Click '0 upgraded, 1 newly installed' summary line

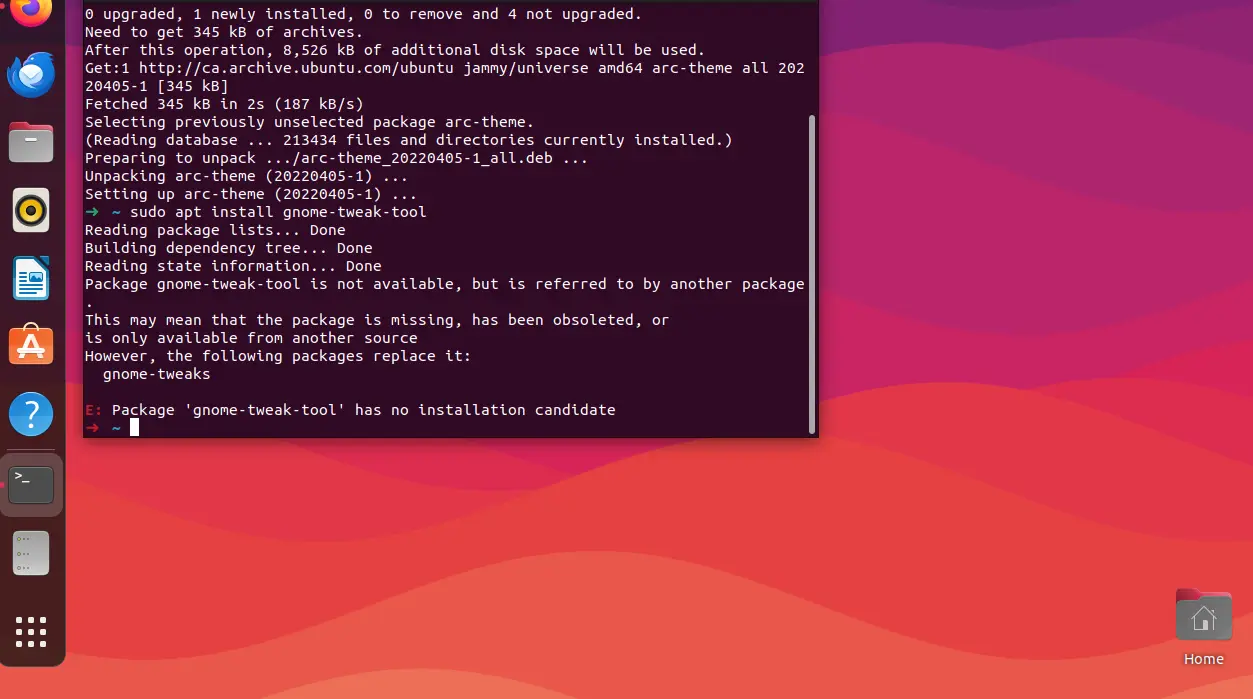tap(364, 14)
